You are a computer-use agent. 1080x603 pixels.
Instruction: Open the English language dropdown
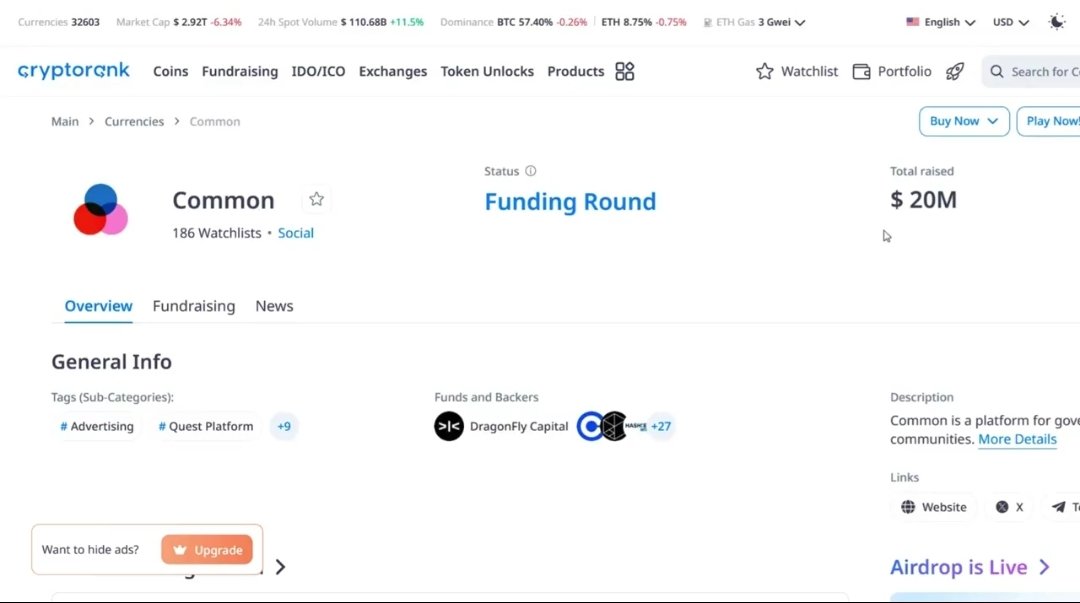[941, 22]
